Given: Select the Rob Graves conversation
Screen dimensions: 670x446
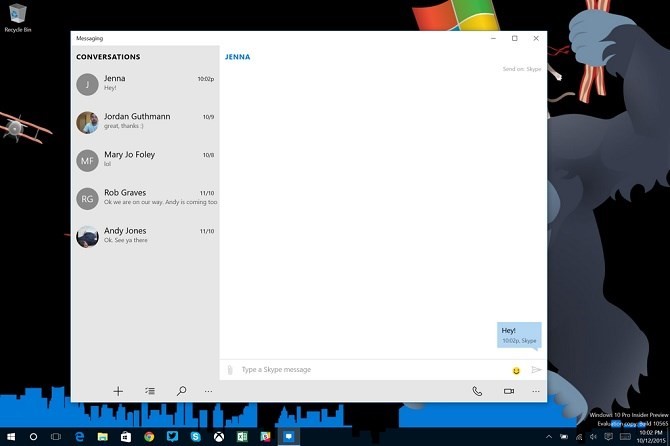Looking at the screenshot, I should [145, 198].
